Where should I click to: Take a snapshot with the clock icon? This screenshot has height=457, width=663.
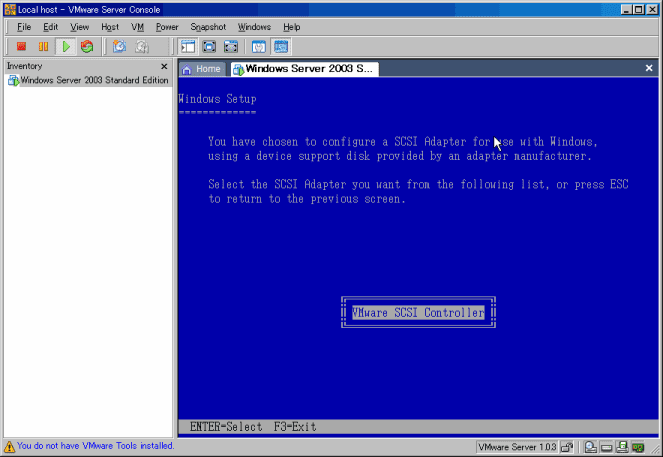pos(119,47)
